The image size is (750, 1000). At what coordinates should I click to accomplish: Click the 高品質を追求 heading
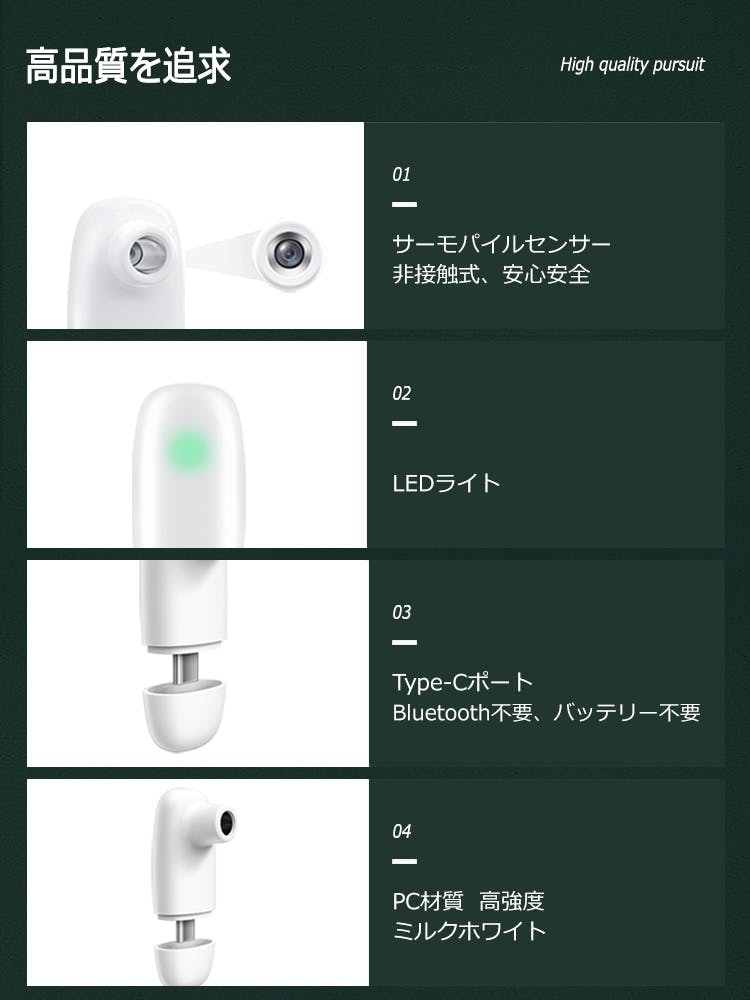click(x=128, y=66)
